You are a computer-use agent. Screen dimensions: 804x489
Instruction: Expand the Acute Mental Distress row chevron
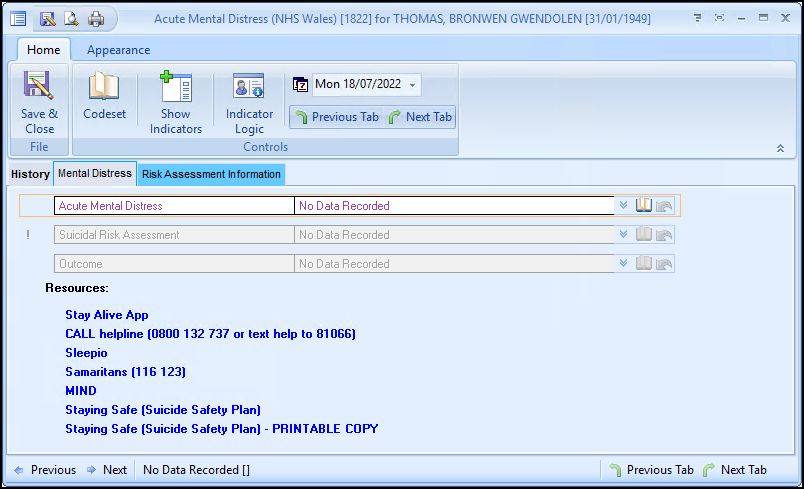click(623, 205)
